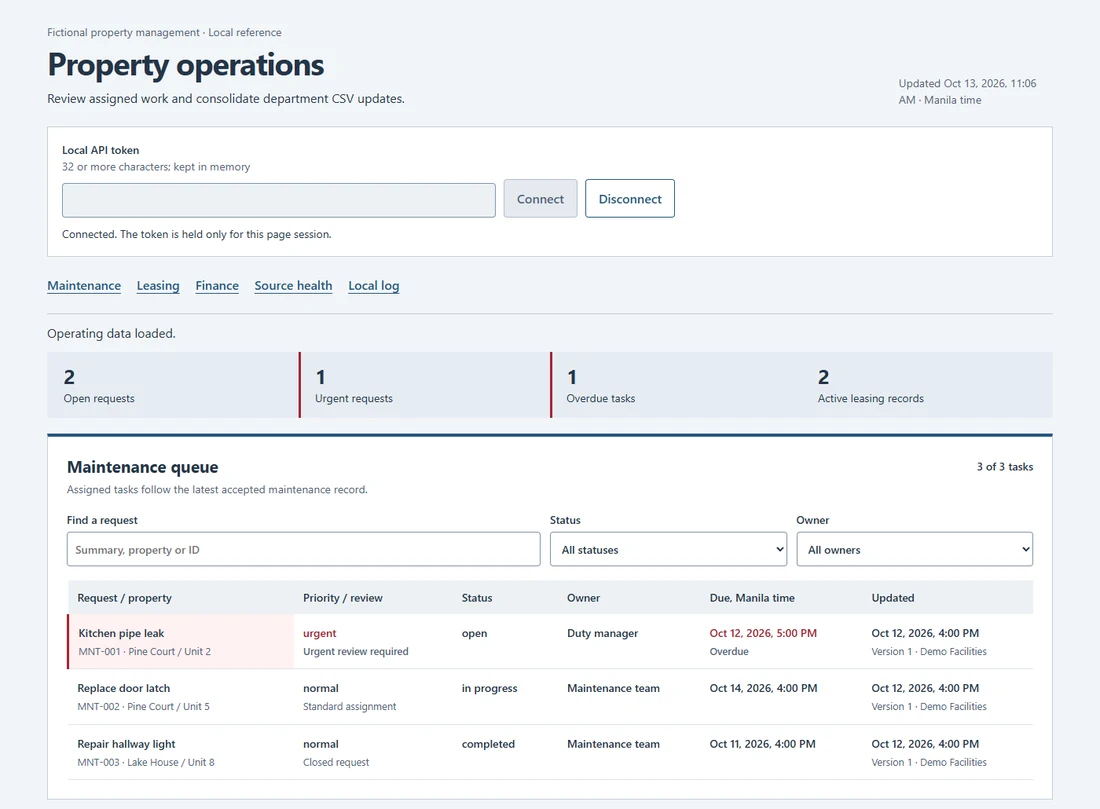Open the Maintenance tab link
The height and width of the screenshot is (809, 1100).
point(84,286)
